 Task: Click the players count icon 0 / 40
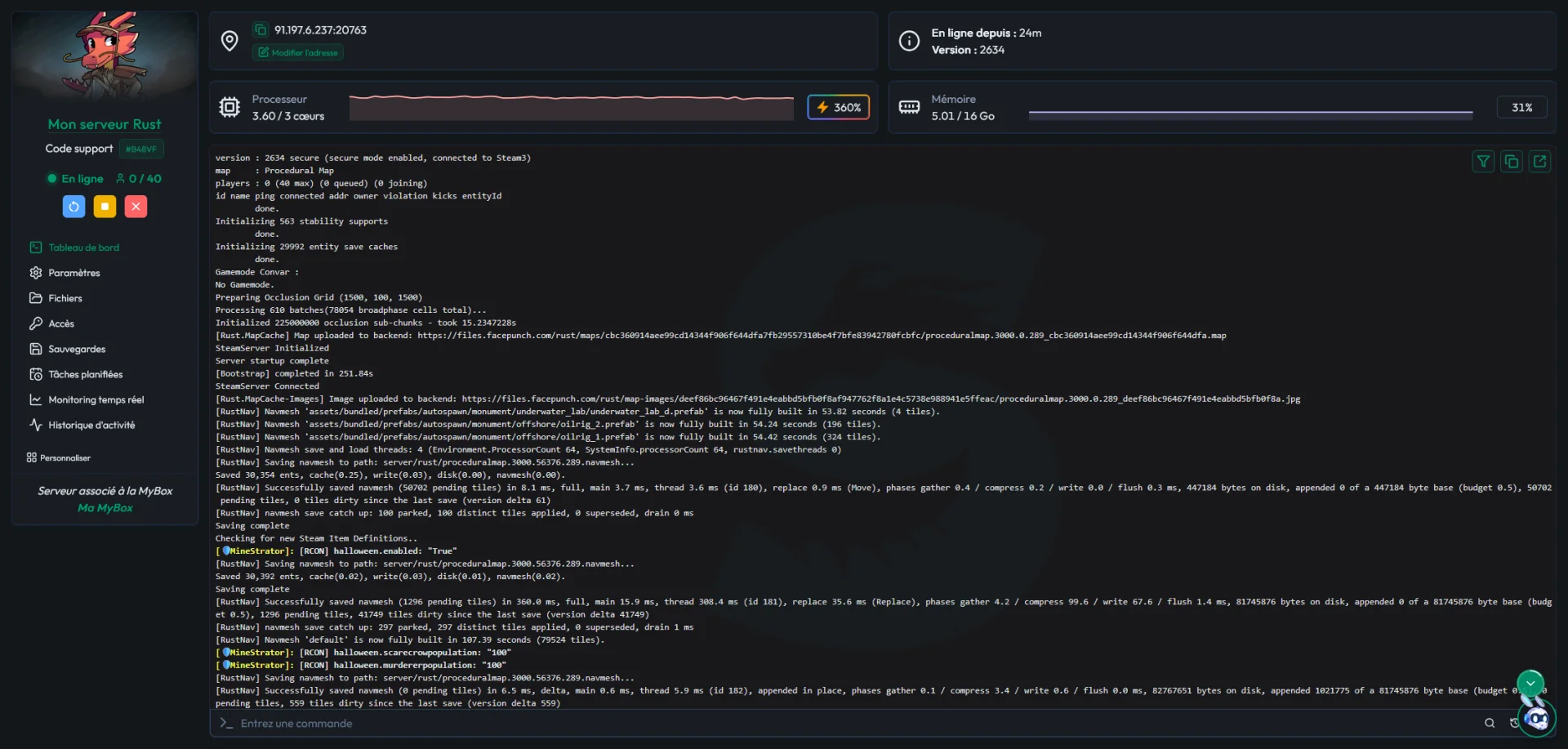click(139, 179)
